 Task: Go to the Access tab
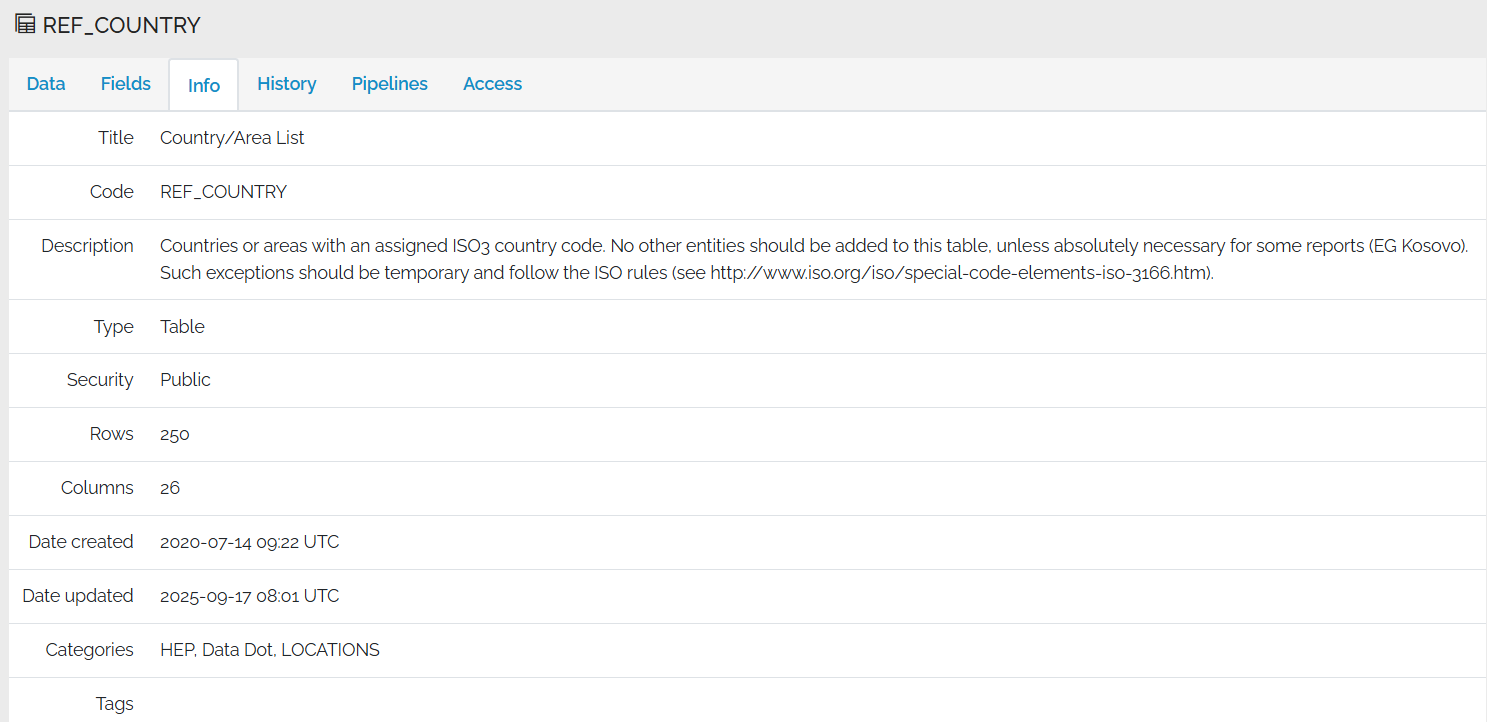pos(492,84)
